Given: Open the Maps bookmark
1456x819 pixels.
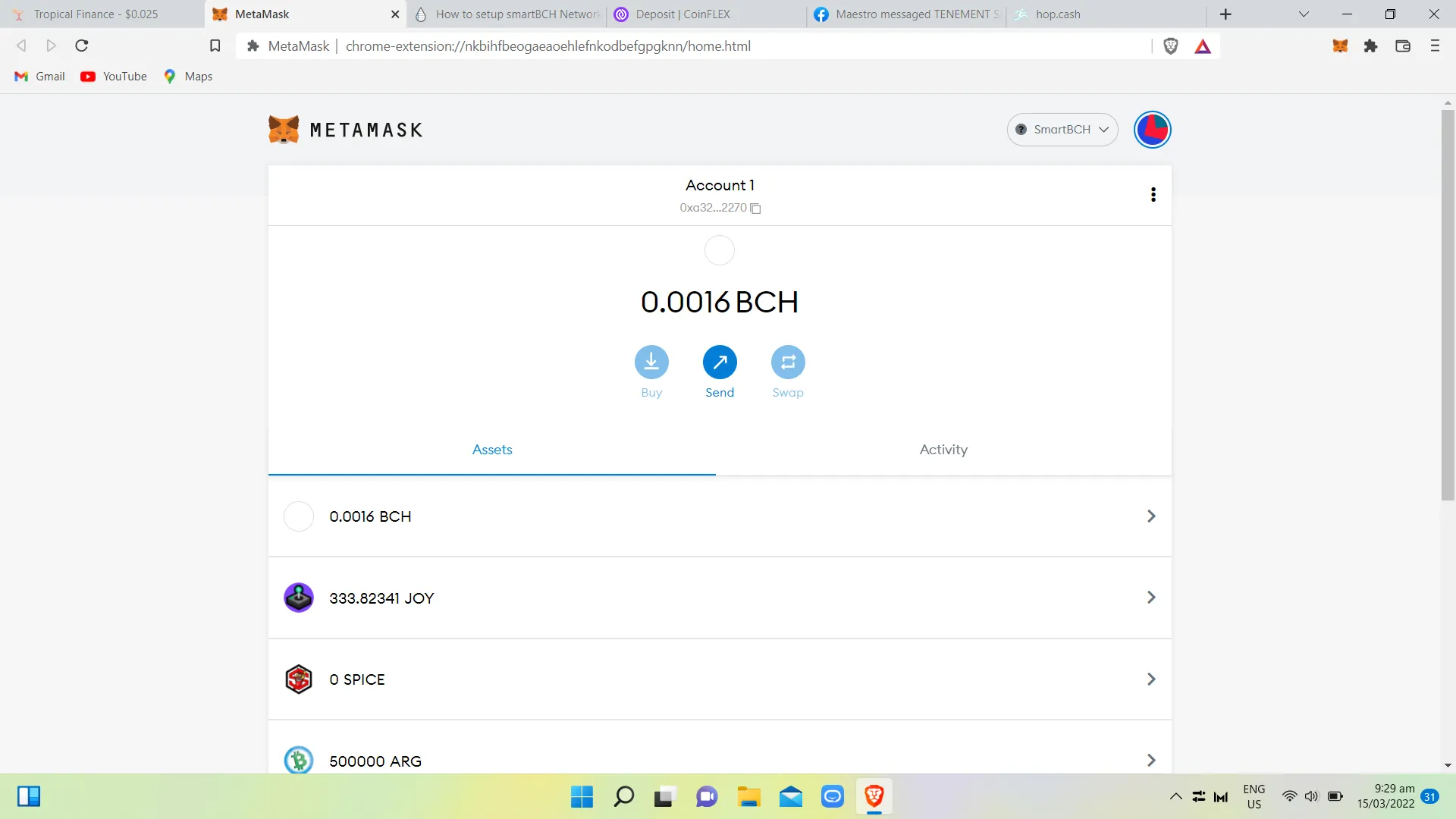Looking at the screenshot, I should [x=188, y=77].
